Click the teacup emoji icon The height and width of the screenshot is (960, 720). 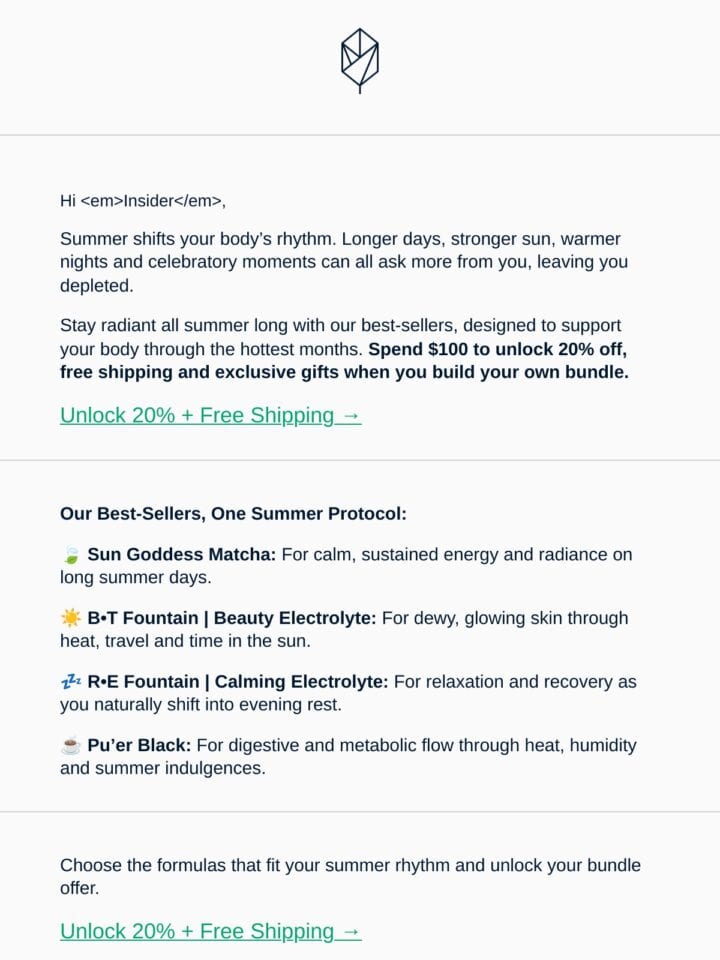[71, 745]
